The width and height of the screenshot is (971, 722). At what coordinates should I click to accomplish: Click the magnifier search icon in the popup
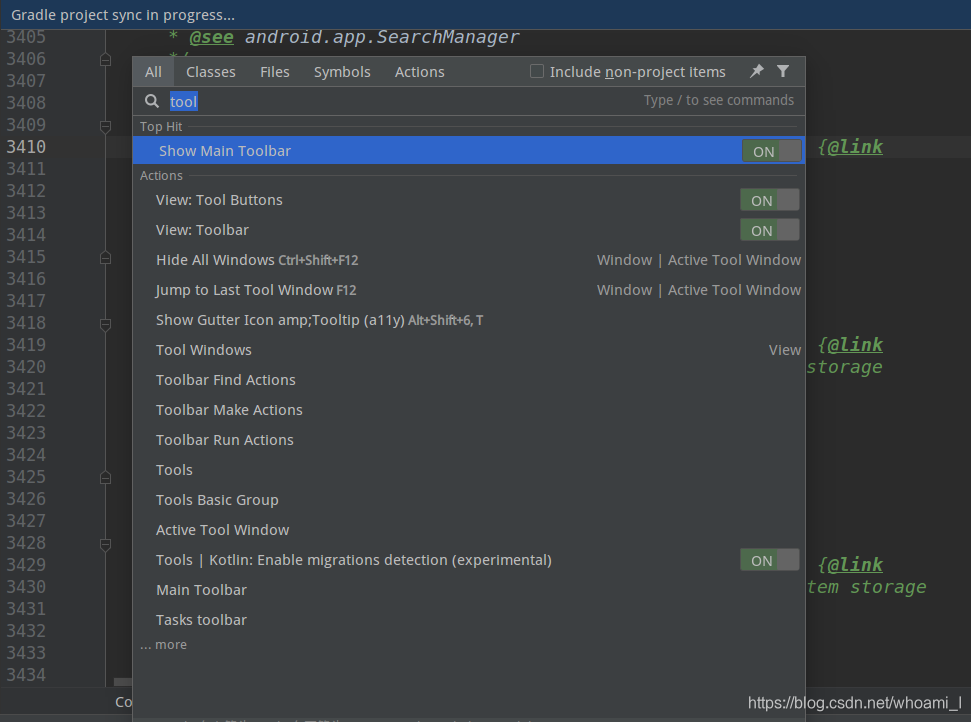(x=151, y=101)
